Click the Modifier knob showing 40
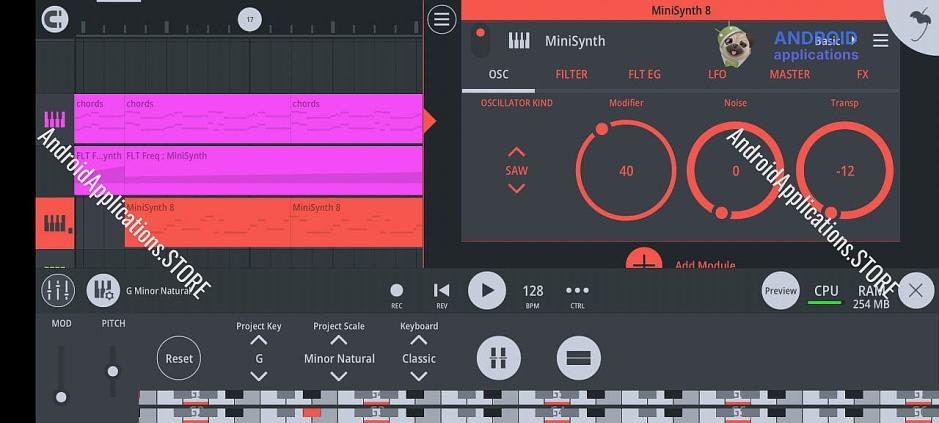The image size is (939, 423). [626, 171]
